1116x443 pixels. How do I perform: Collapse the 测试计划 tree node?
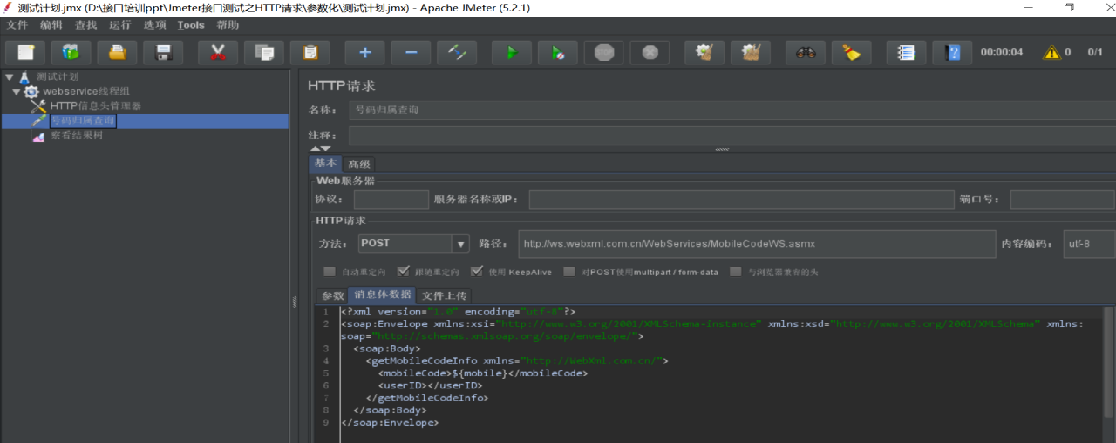[9, 76]
